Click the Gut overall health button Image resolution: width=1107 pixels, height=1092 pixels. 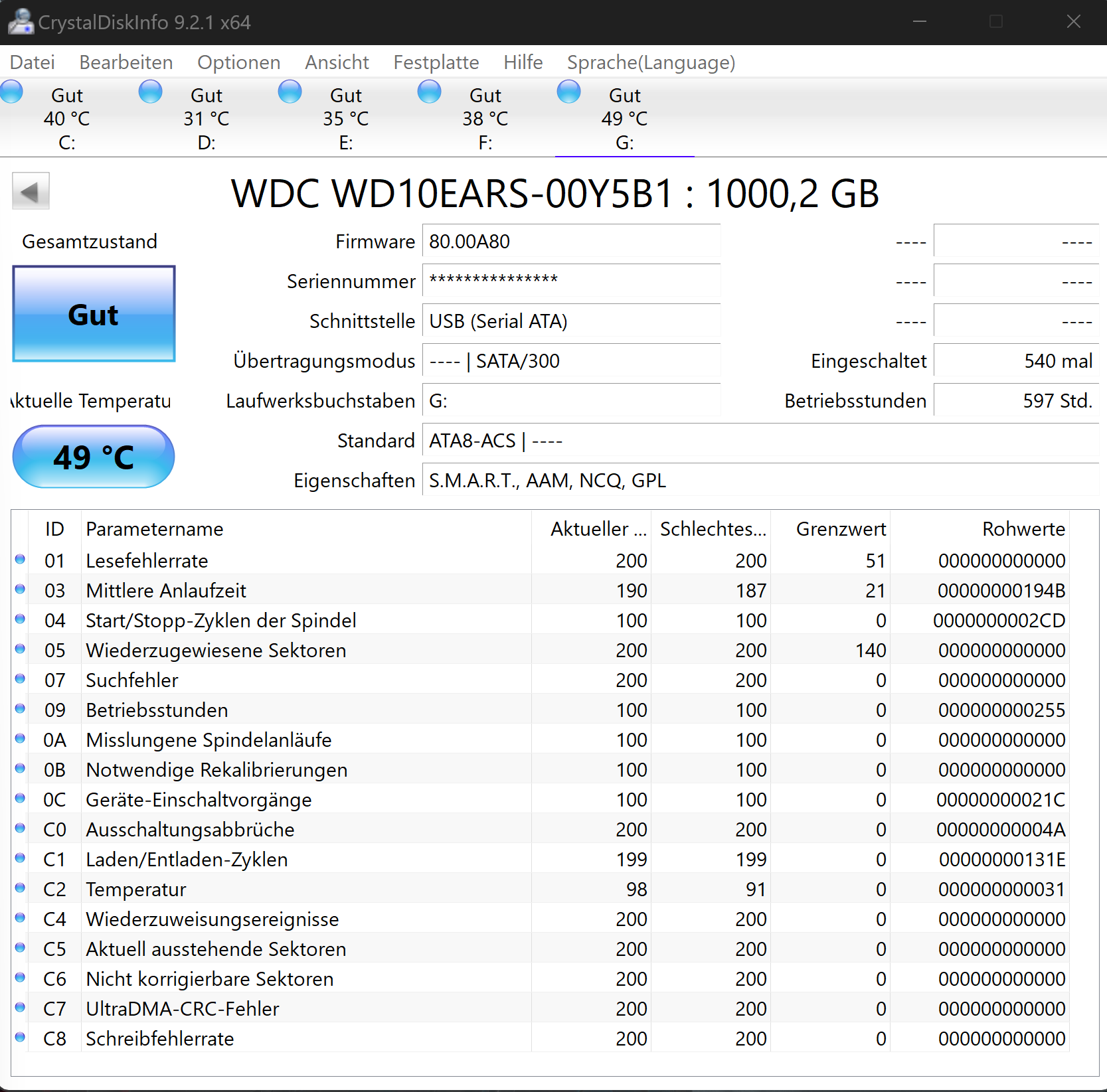coord(93,314)
